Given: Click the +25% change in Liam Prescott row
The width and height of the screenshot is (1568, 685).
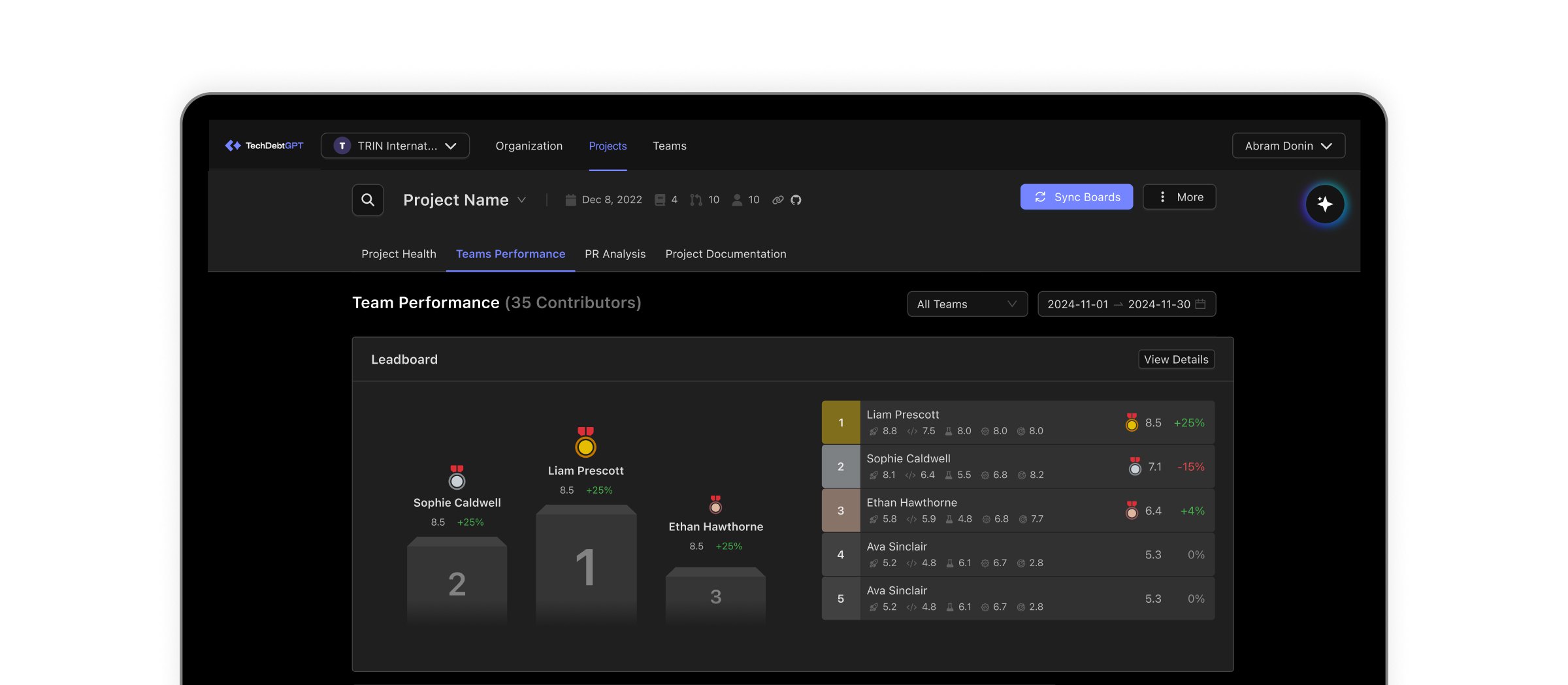Looking at the screenshot, I should pos(1189,422).
